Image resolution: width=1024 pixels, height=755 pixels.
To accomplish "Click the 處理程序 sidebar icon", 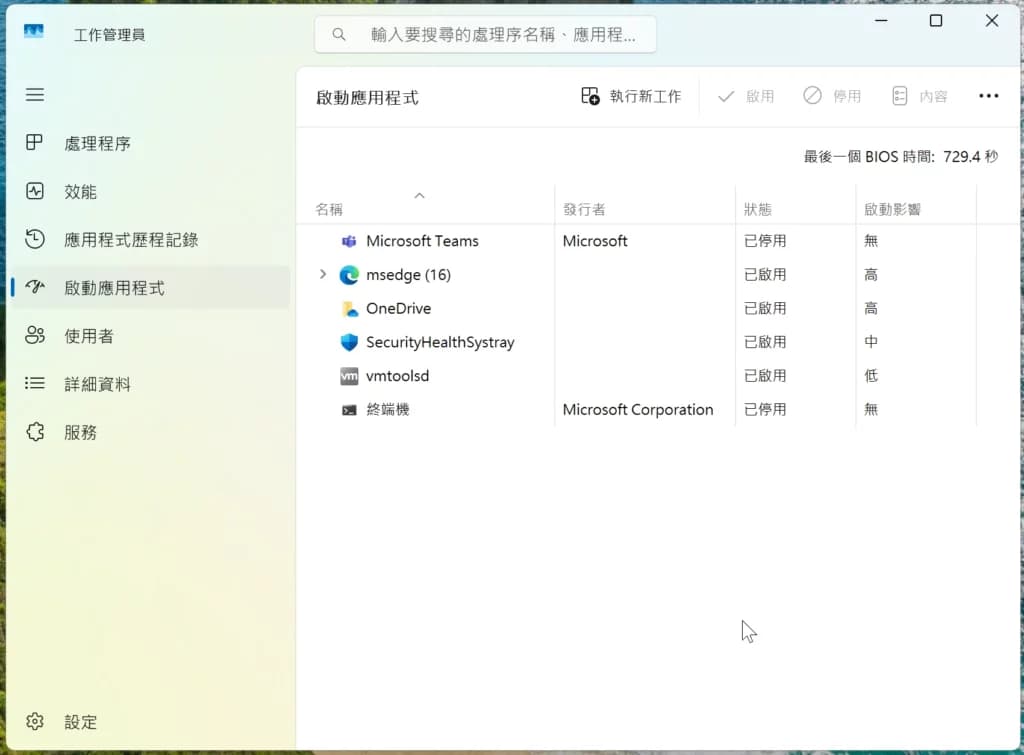I will click(x=35, y=142).
